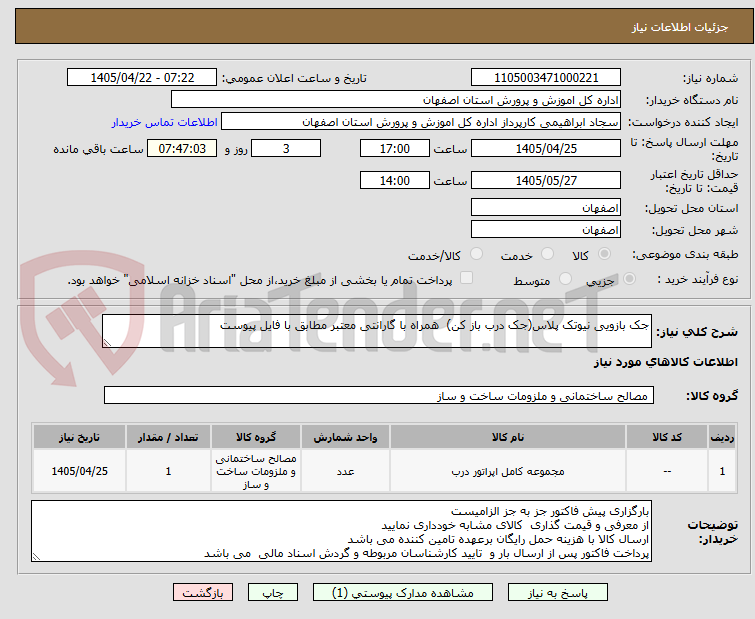Screen dimensions: 755x619
Task: Click the table date cell 1405/04/25
Action: point(79,471)
